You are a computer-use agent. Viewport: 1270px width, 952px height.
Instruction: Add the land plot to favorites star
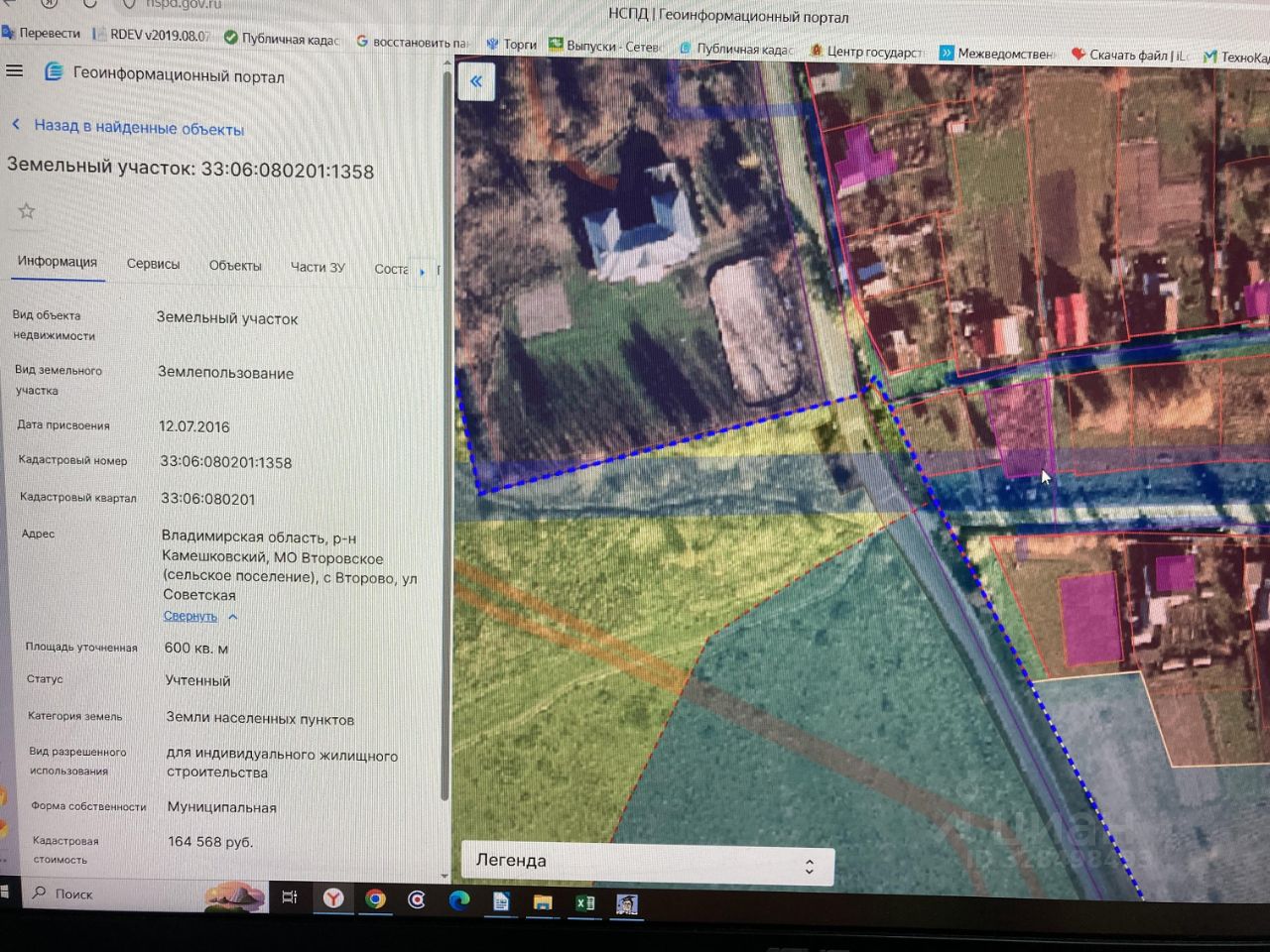(x=27, y=211)
